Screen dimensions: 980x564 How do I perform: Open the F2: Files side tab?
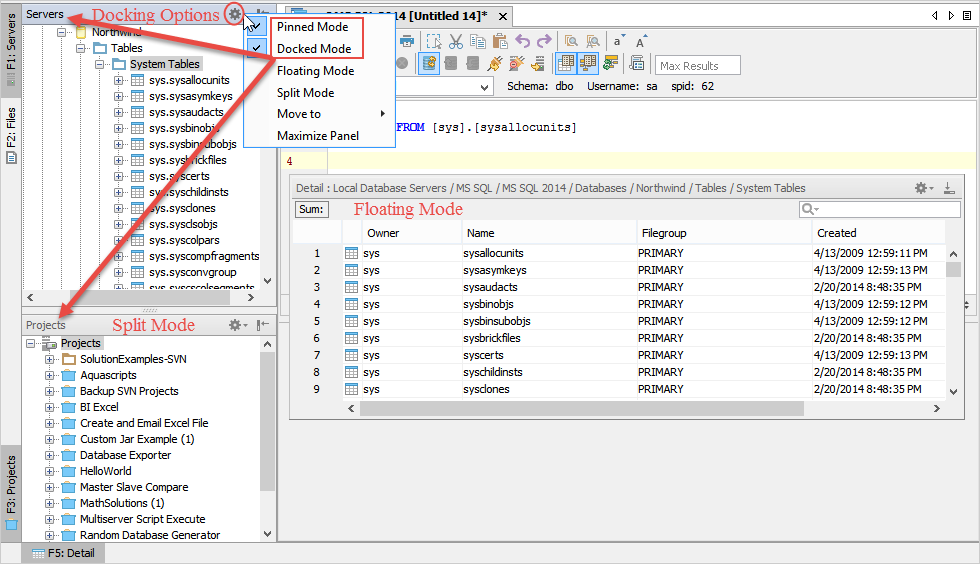click(x=11, y=136)
